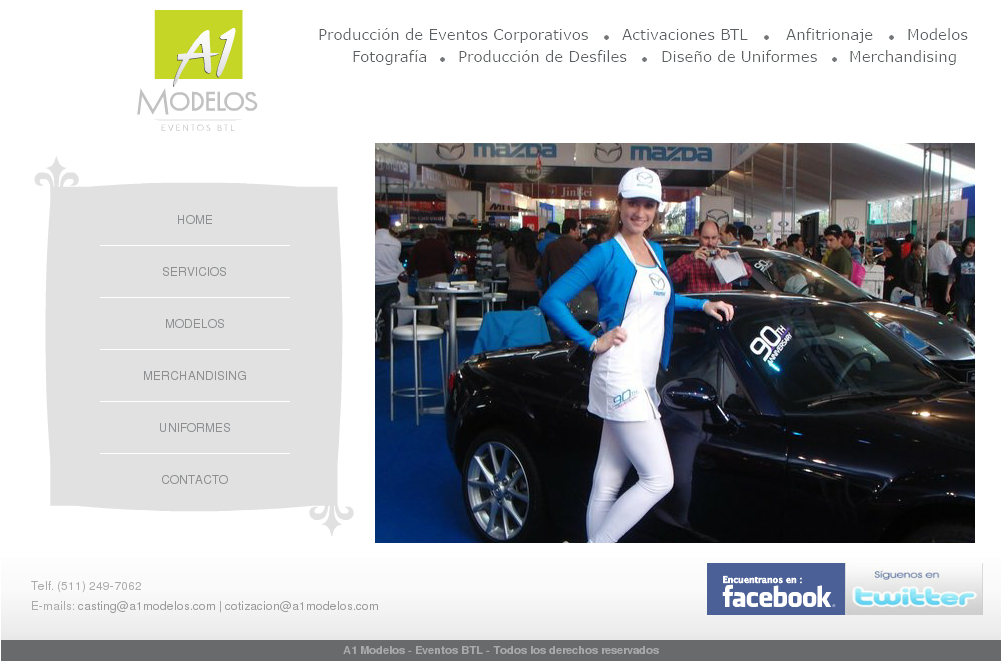Viewport: 1001px width, 661px height.
Task: Select Producción de Eventos Corporativos
Action: tap(453, 34)
